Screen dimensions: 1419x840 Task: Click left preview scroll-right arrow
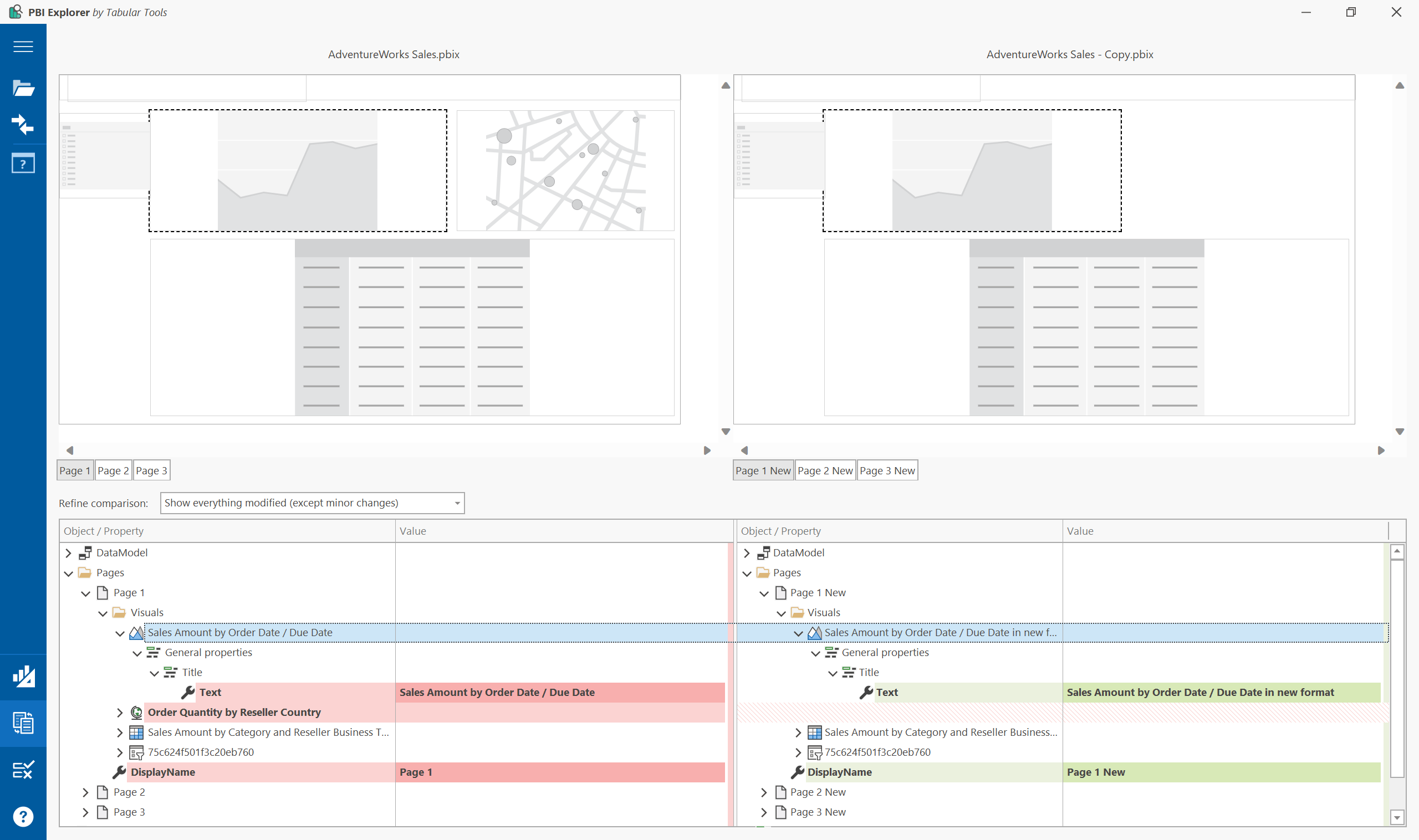point(707,450)
